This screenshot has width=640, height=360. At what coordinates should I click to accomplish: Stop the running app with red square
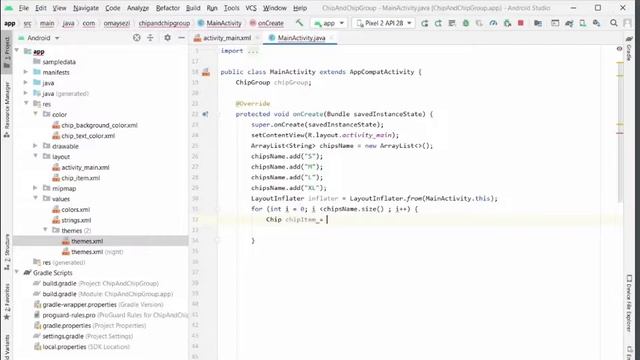click(x=520, y=23)
